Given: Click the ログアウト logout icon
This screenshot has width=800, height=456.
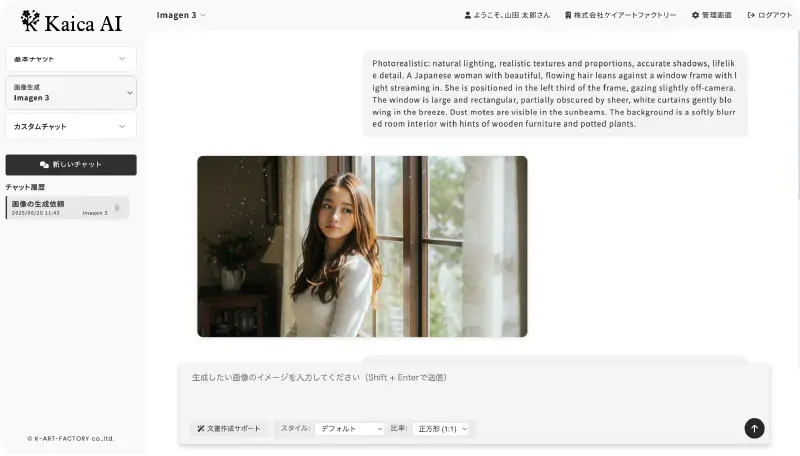Looking at the screenshot, I should [x=751, y=15].
